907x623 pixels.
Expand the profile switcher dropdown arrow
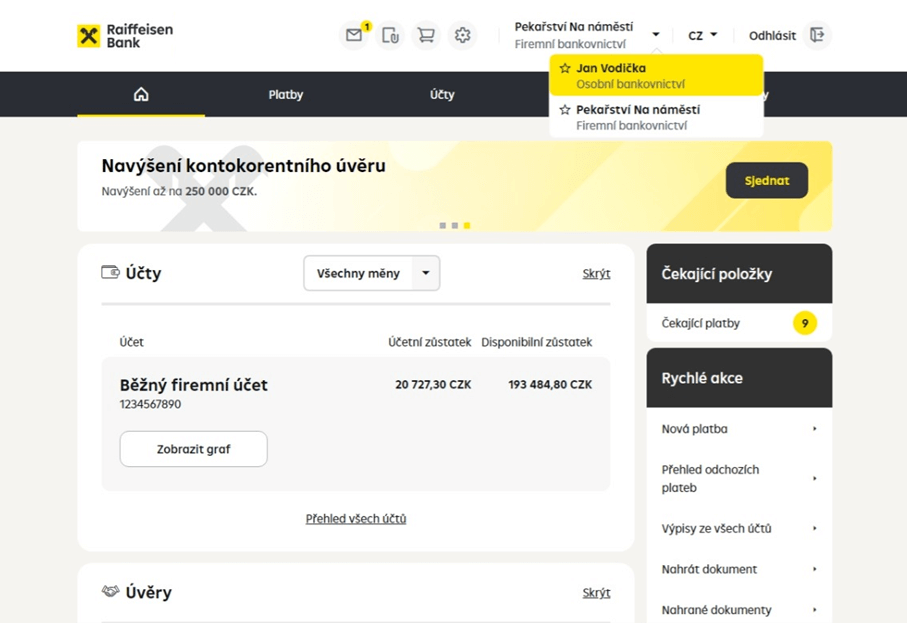(x=655, y=35)
